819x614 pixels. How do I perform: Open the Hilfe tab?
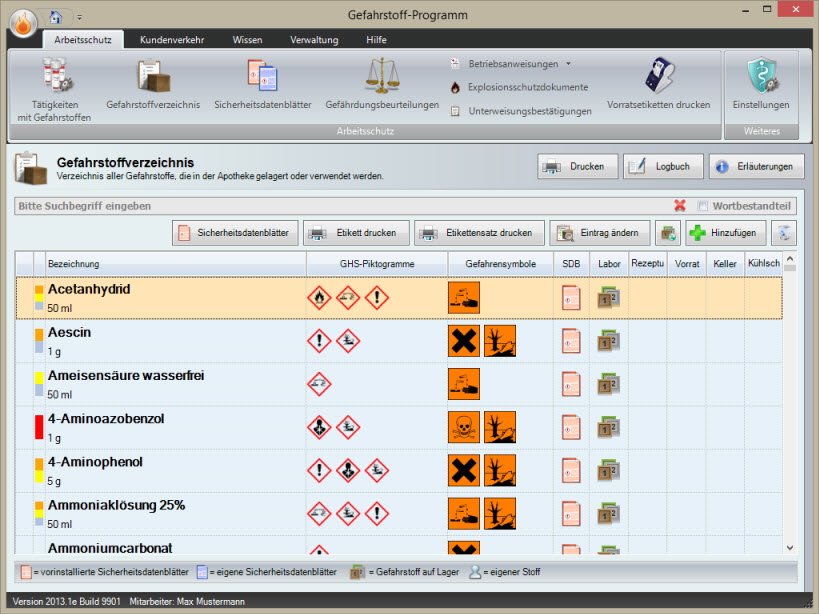pyautogui.click(x=376, y=40)
